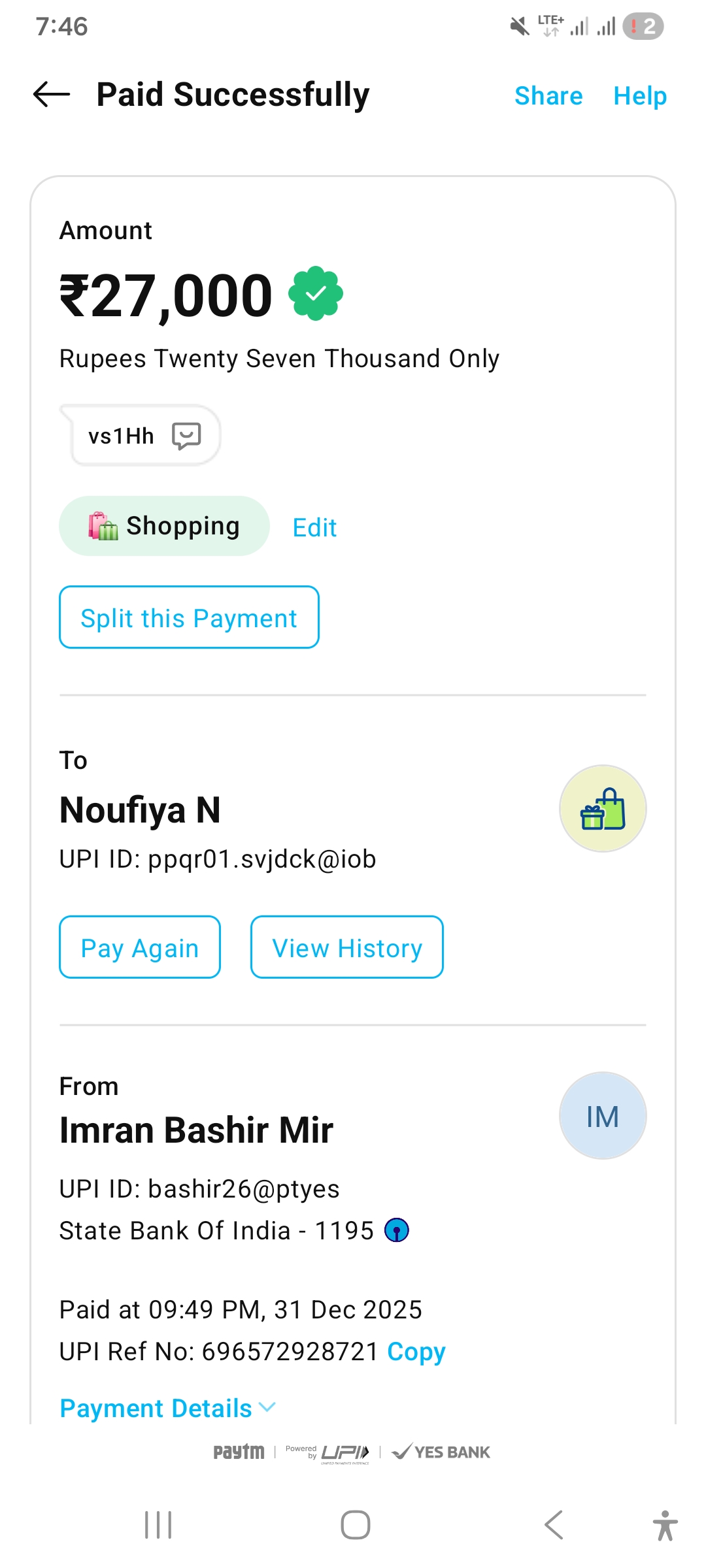The height and width of the screenshot is (1568, 706).
Task: Tap the IM profile avatar circle
Action: pos(603,1116)
